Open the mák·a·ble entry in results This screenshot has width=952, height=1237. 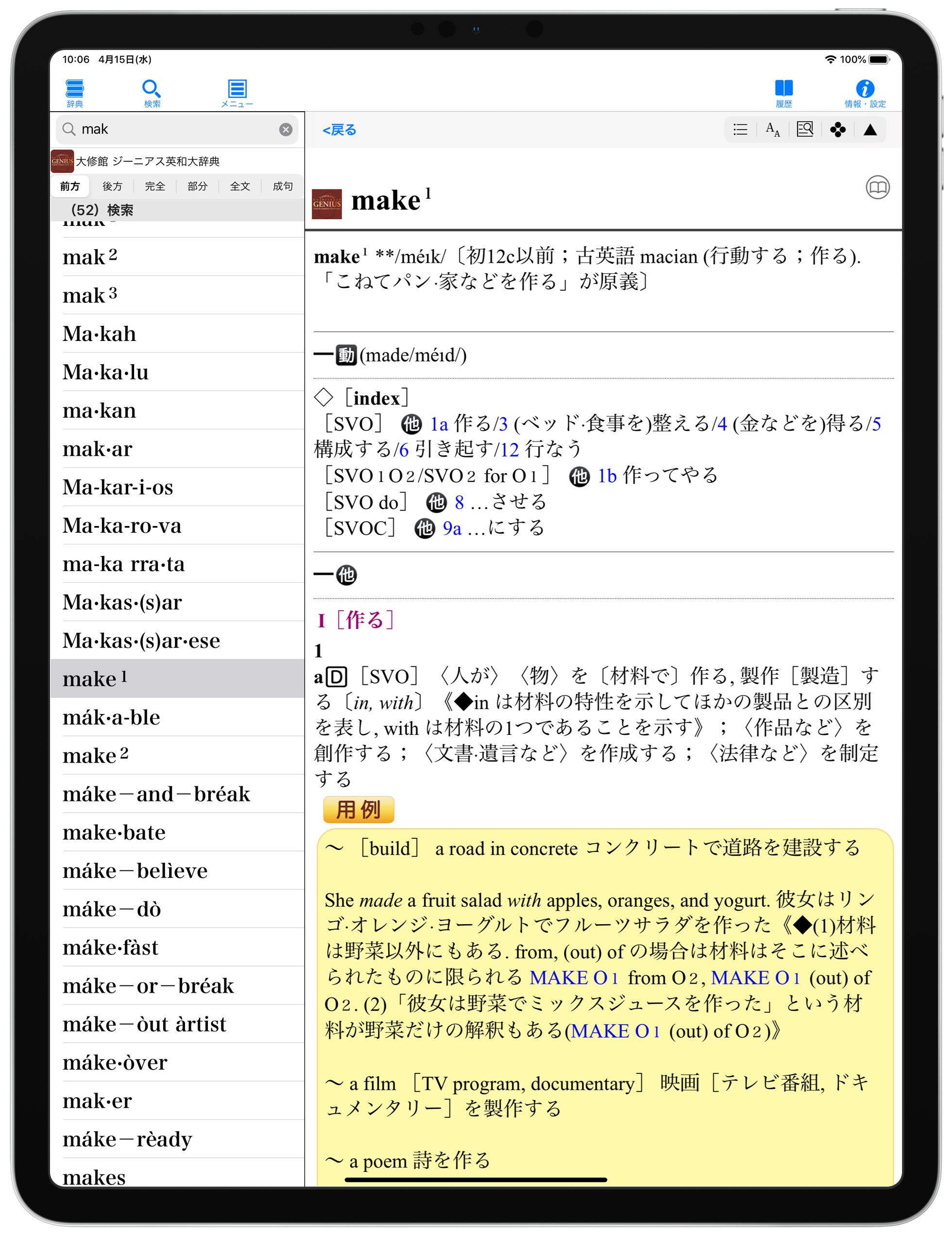(112, 718)
